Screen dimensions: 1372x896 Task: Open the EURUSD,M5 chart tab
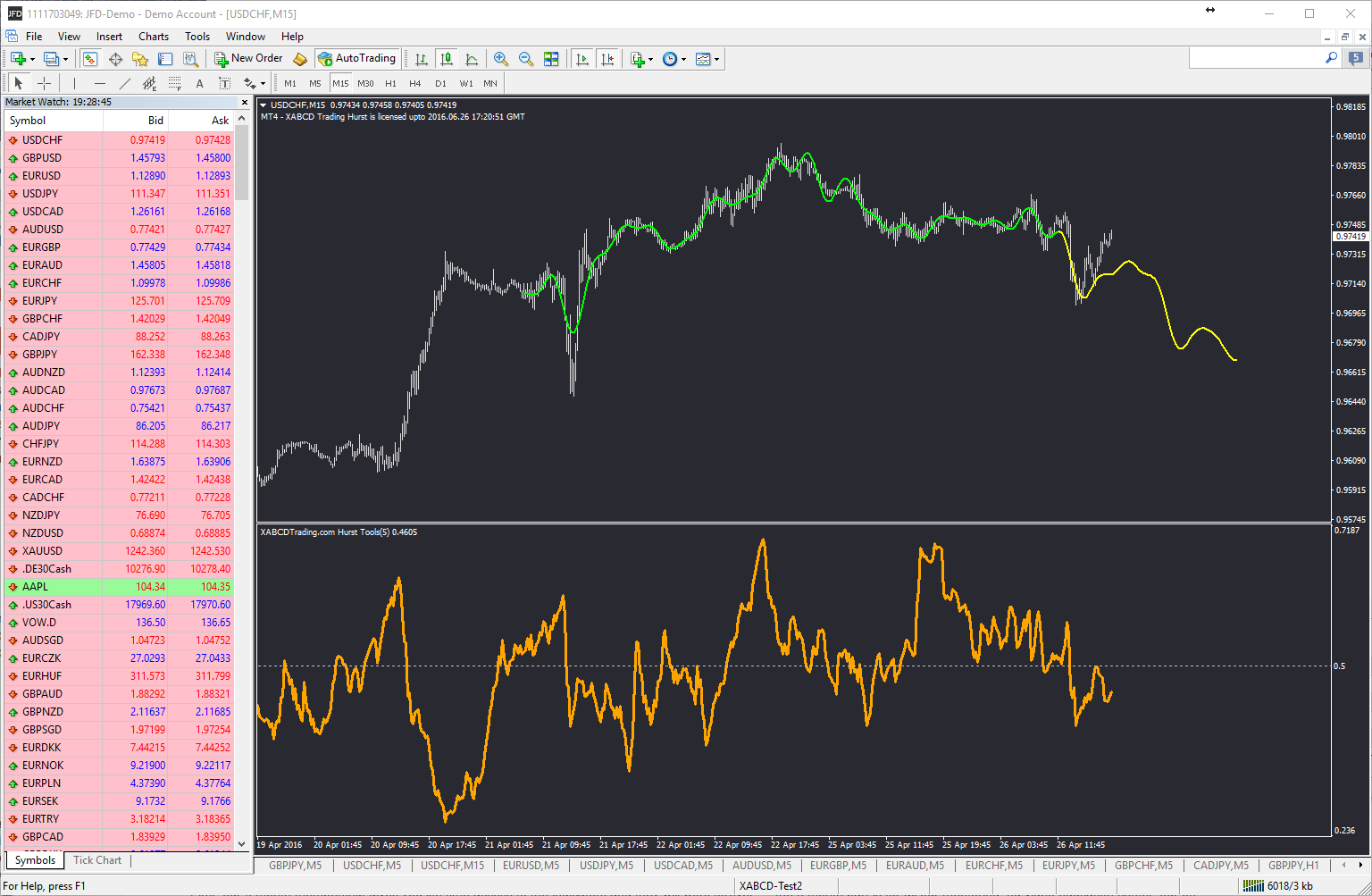tap(531, 866)
